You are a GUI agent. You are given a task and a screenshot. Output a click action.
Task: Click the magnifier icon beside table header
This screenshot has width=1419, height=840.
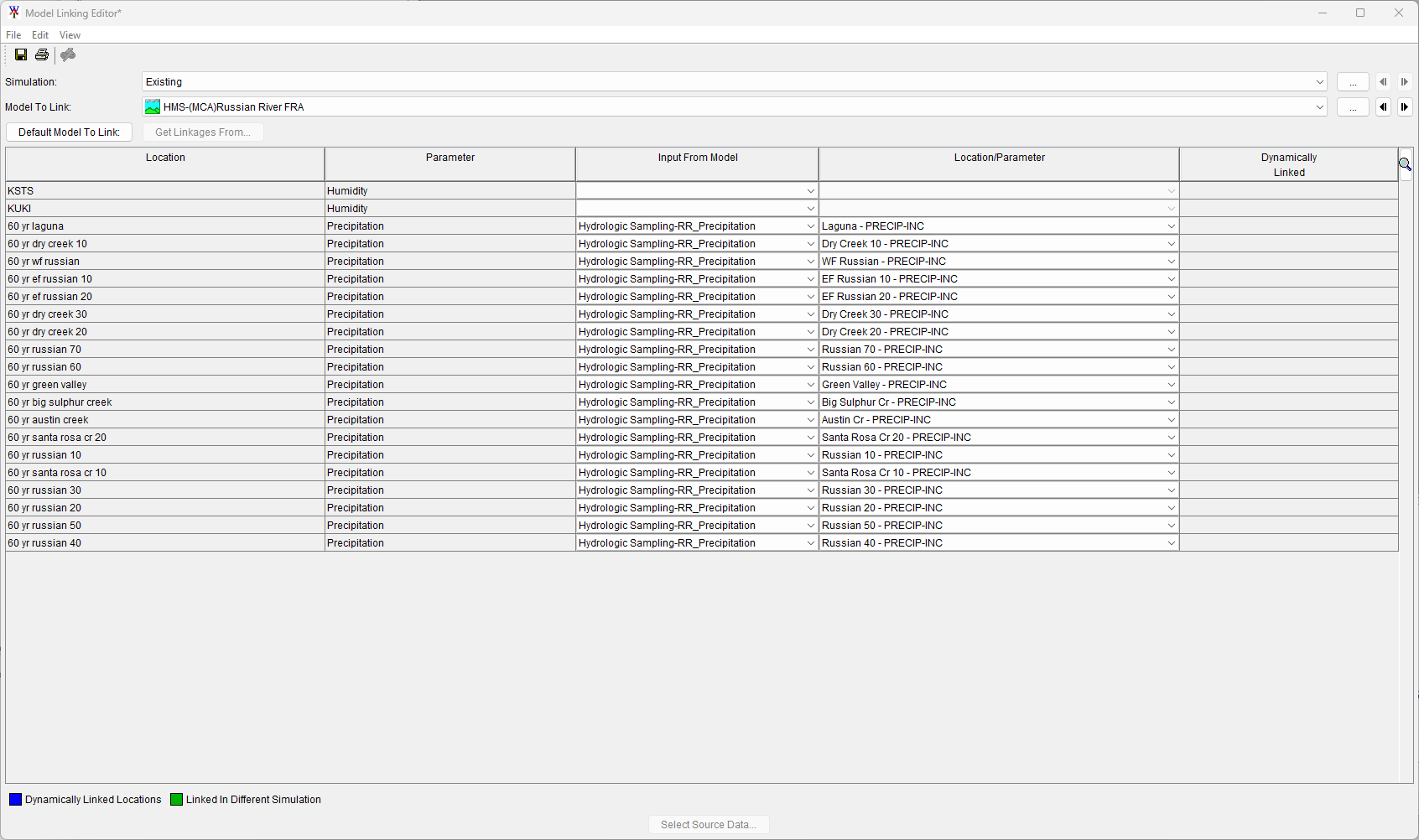coord(1405,164)
